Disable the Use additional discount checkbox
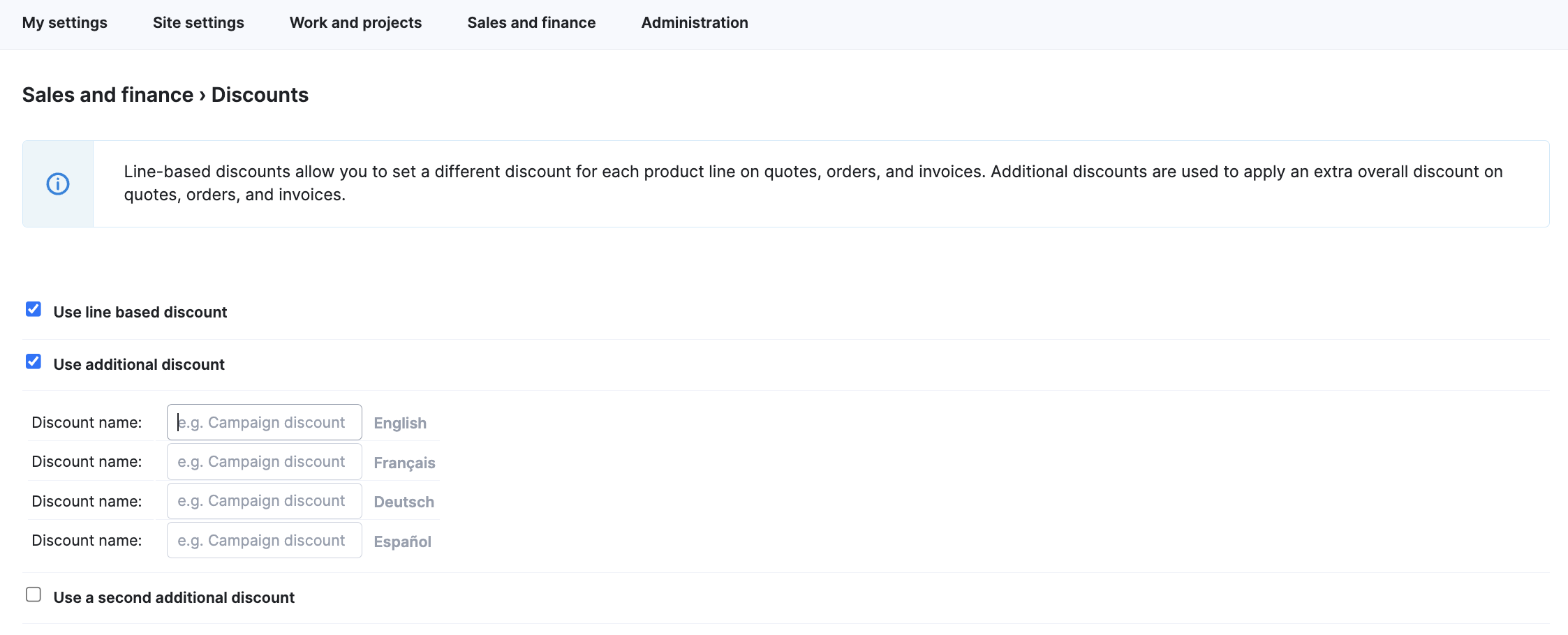Viewport: 1568px width, 635px height. [34, 361]
